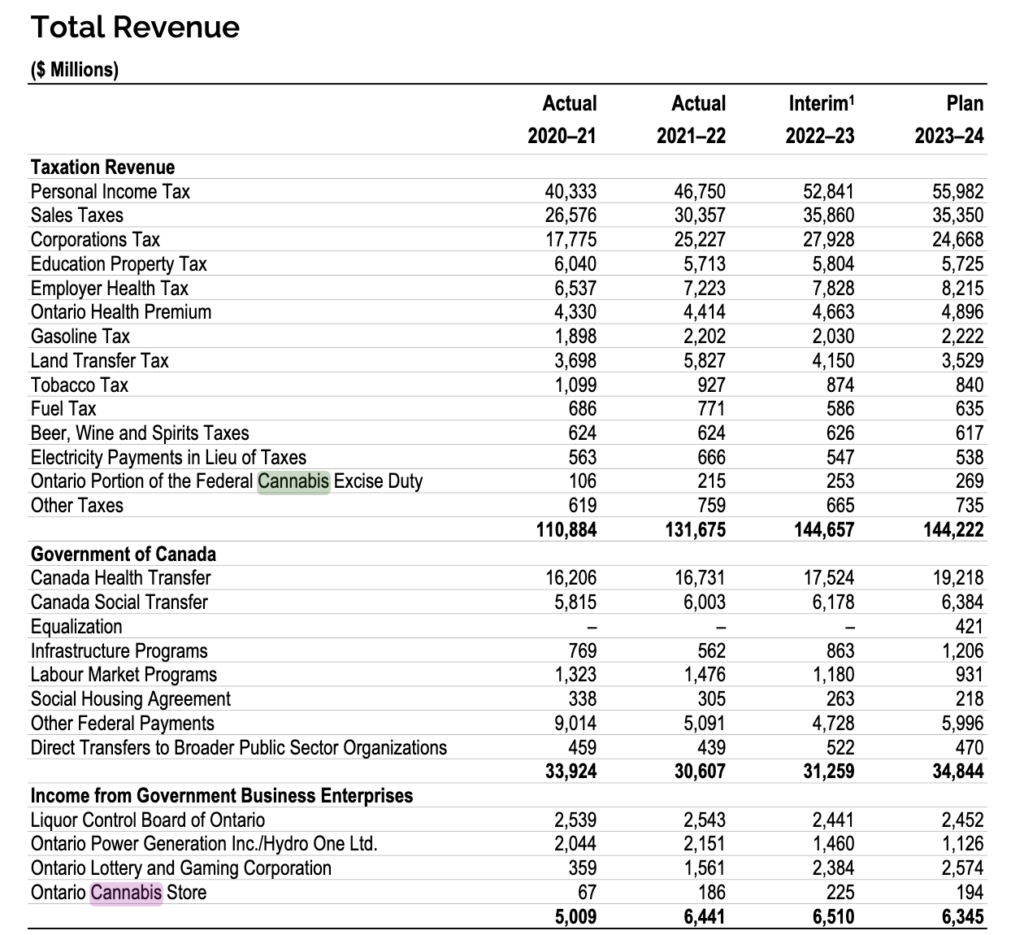Select the 'Land Transfer Tax' label
The image size is (1024, 935).
tap(99, 360)
